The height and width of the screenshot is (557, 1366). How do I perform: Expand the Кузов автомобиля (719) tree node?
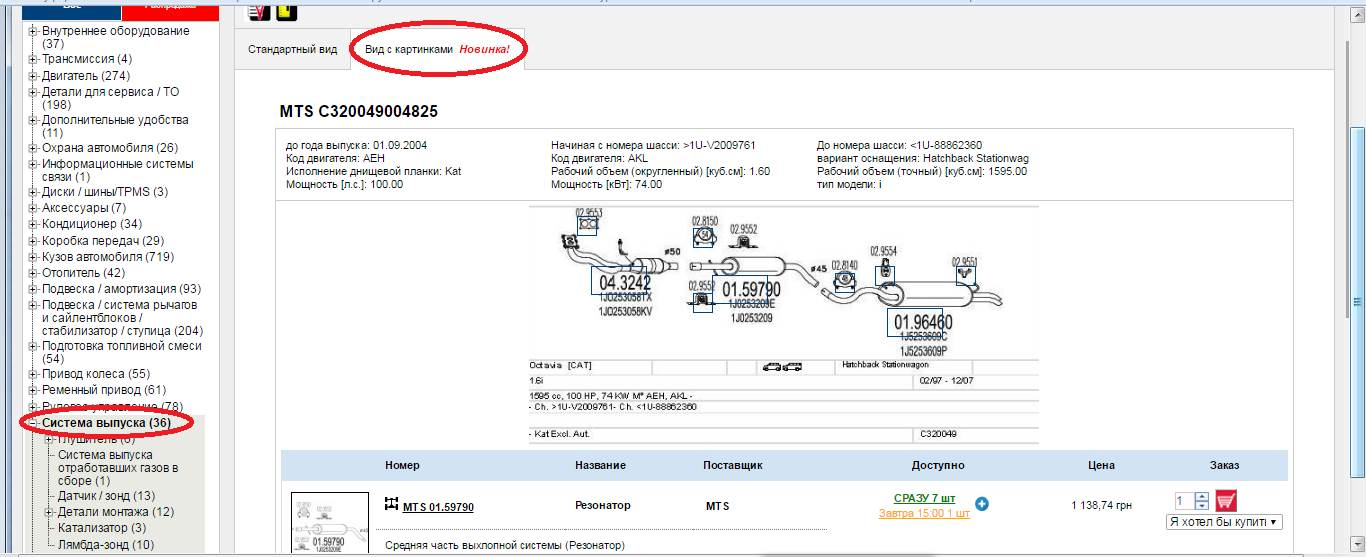(x=33, y=257)
